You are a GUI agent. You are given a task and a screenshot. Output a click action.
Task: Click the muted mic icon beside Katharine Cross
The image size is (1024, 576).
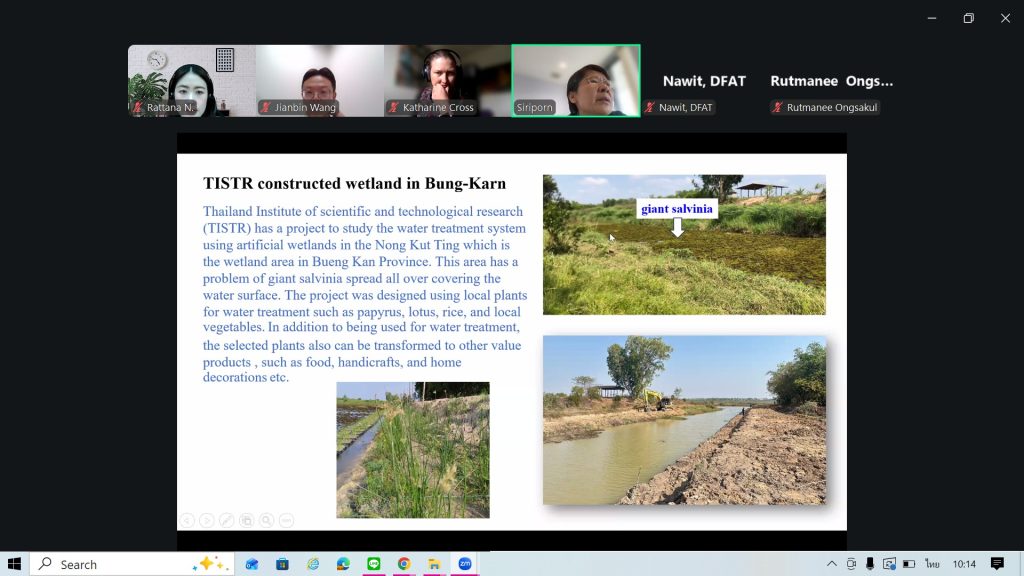click(x=394, y=107)
